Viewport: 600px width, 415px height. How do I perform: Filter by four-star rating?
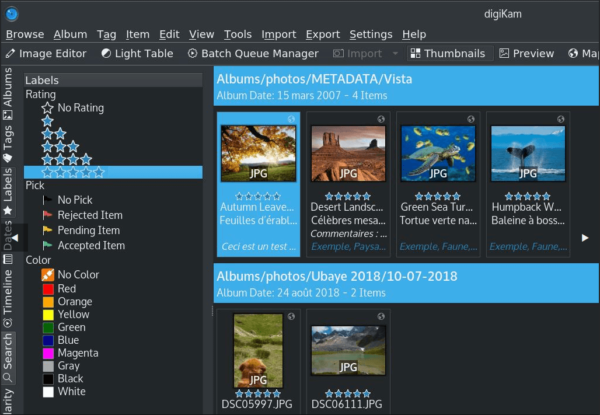coord(67,159)
